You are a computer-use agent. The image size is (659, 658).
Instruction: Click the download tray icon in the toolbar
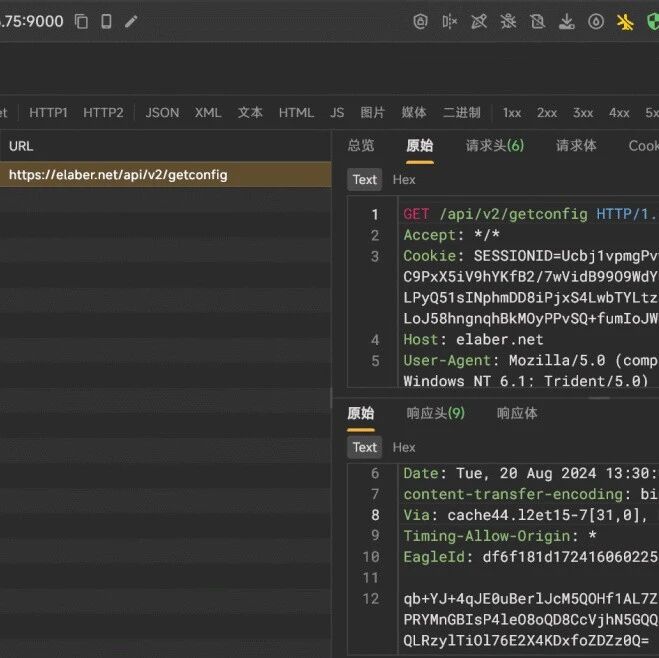coord(567,21)
